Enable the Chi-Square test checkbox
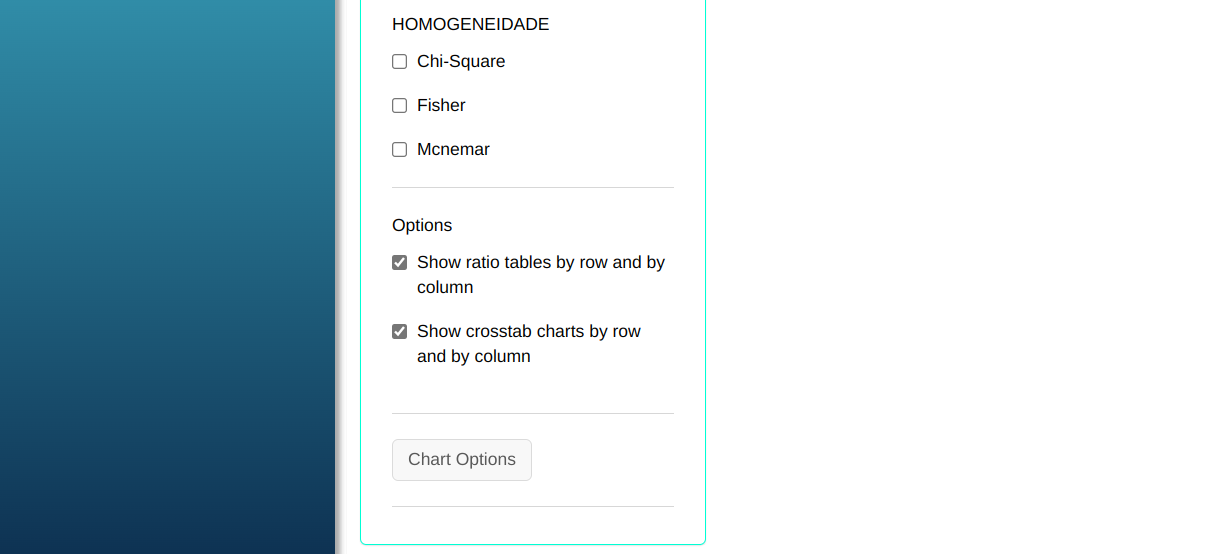1217x554 pixels. (x=400, y=62)
